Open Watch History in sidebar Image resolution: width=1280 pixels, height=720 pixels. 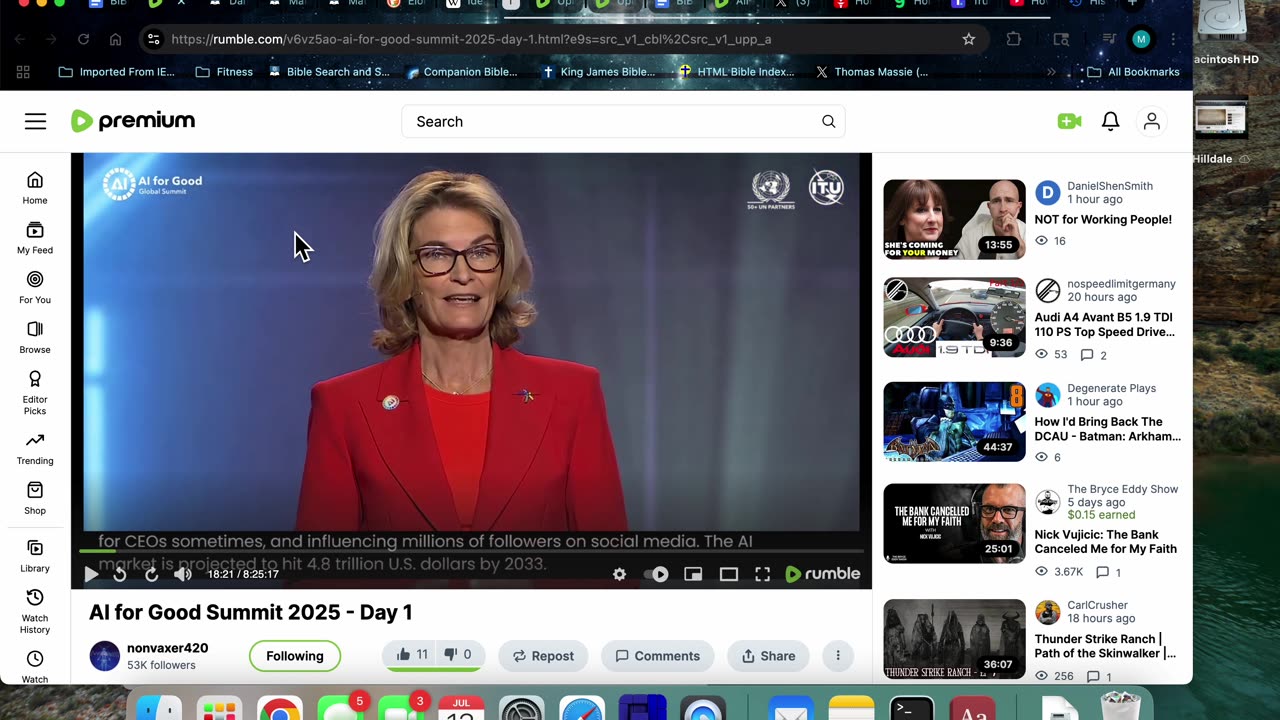35,612
